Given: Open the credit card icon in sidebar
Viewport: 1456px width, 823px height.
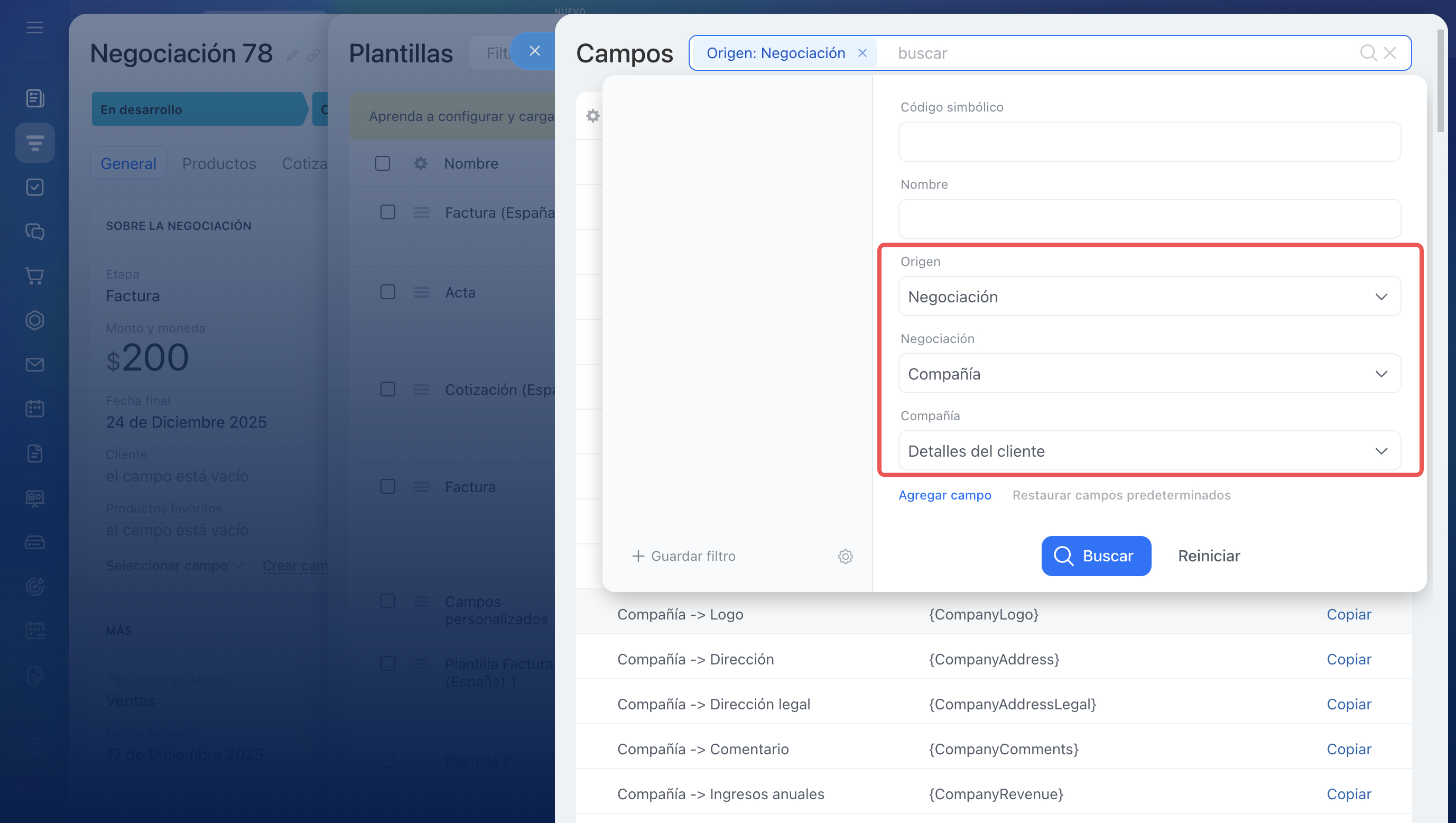Looking at the screenshot, I should point(34,543).
